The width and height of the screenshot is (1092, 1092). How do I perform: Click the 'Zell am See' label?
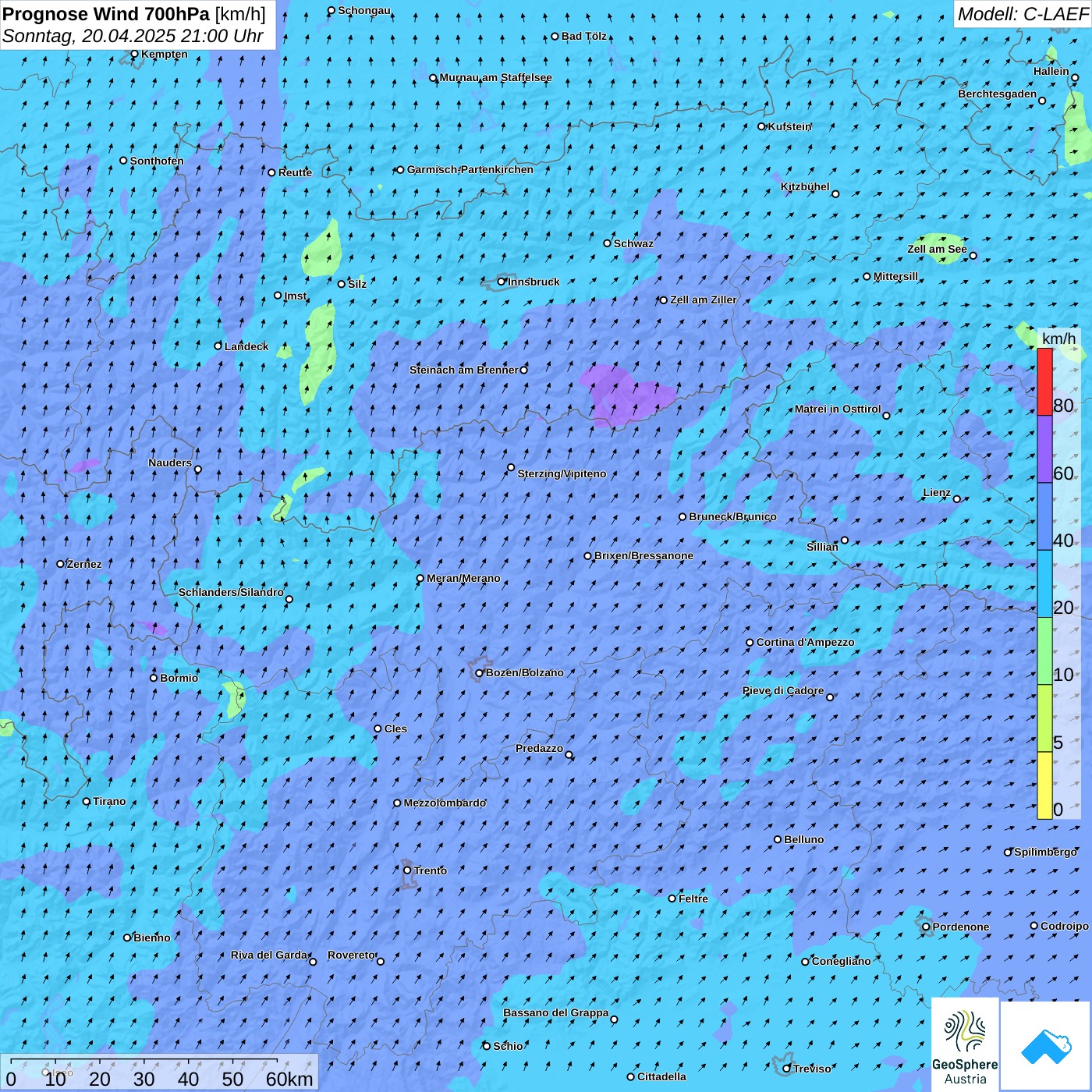(937, 249)
